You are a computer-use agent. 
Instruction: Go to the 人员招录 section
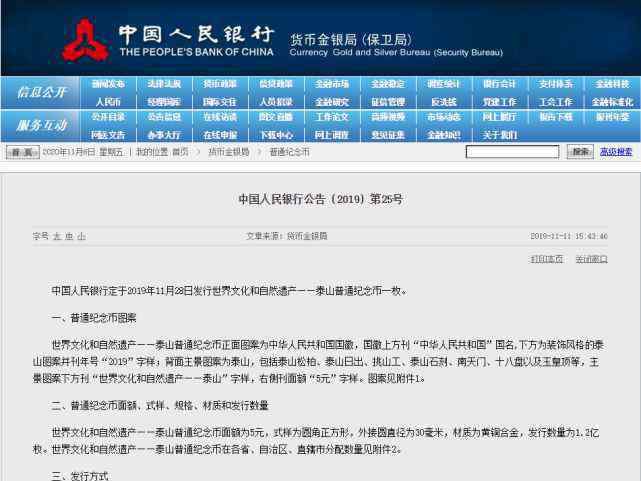coord(276,102)
